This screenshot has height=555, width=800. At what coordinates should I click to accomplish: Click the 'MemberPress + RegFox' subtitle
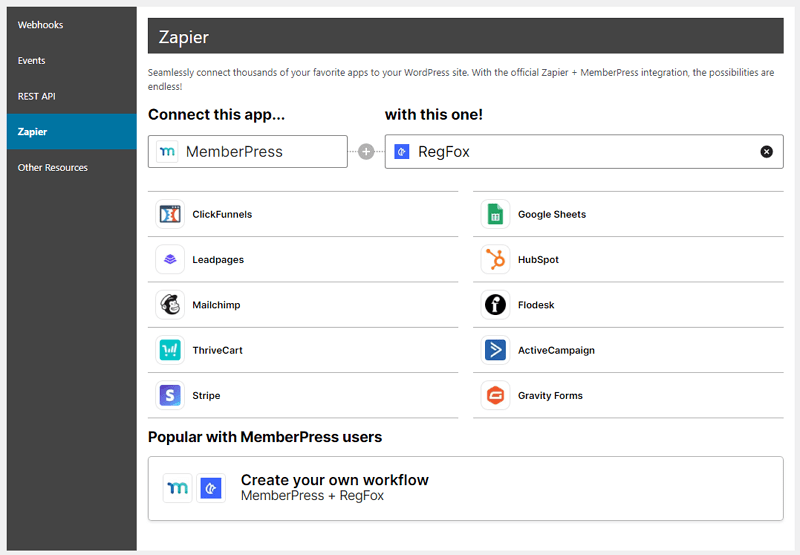pyautogui.click(x=312, y=496)
